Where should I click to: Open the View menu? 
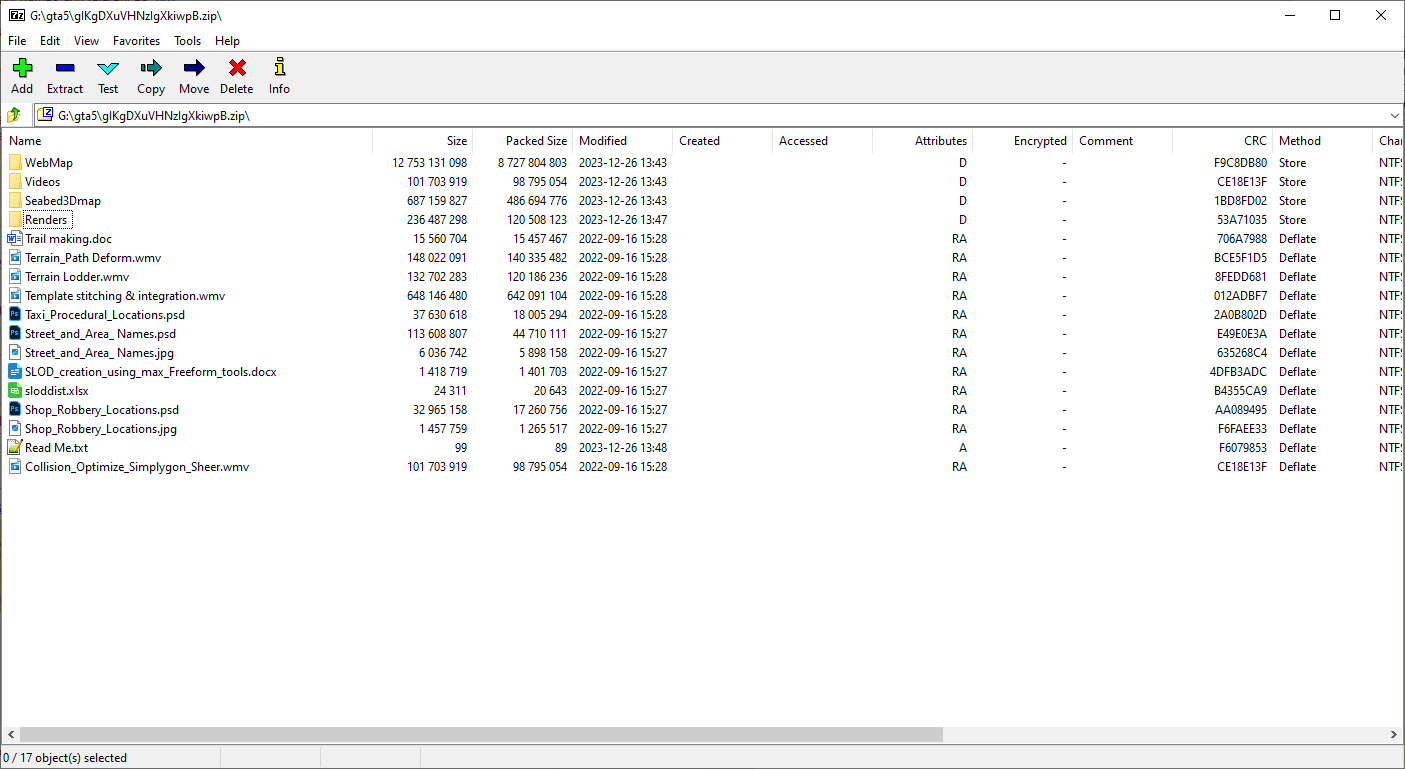pos(86,41)
